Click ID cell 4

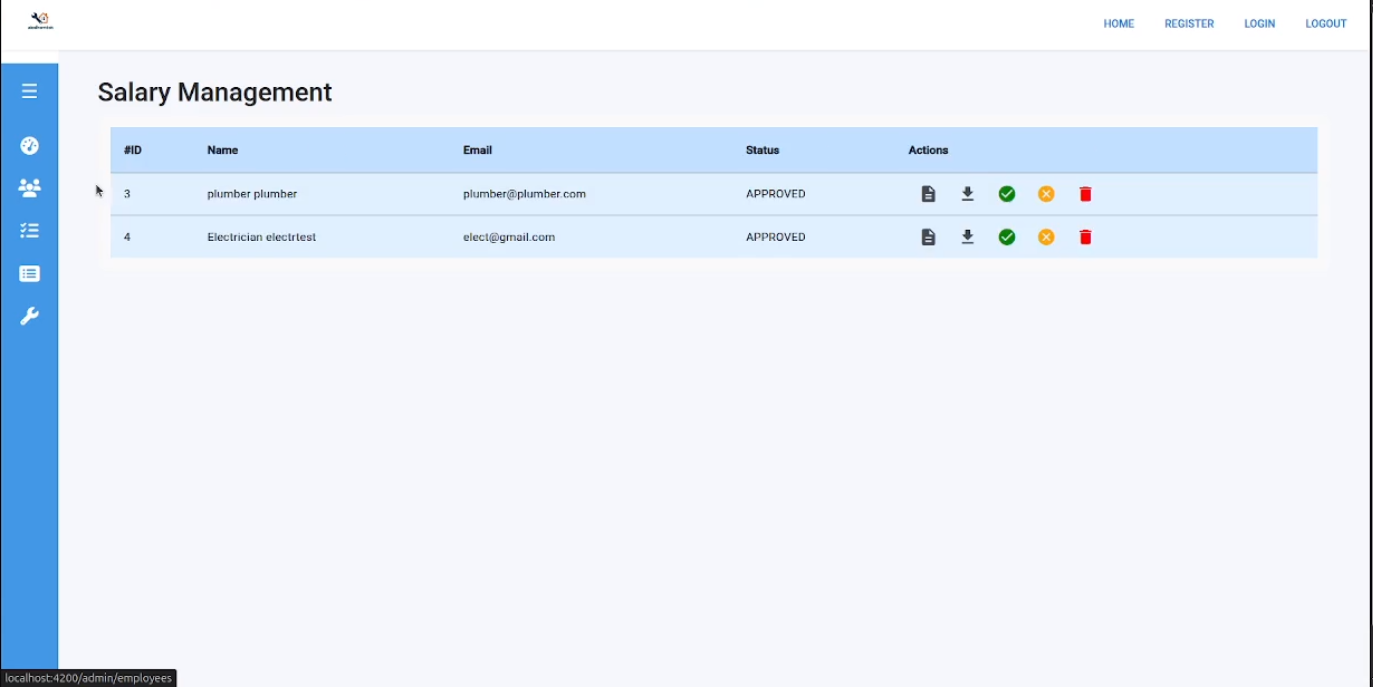[127, 237]
